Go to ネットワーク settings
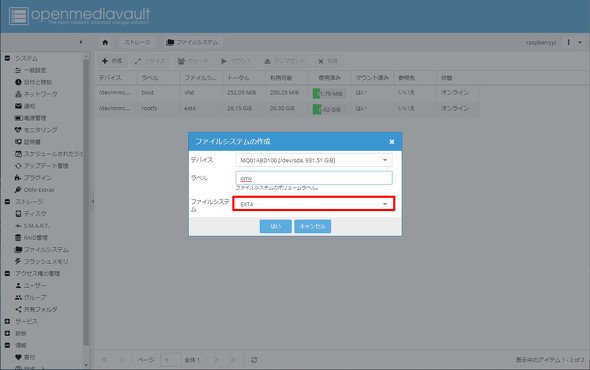This screenshot has height=370, width=590. click(36, 94)
